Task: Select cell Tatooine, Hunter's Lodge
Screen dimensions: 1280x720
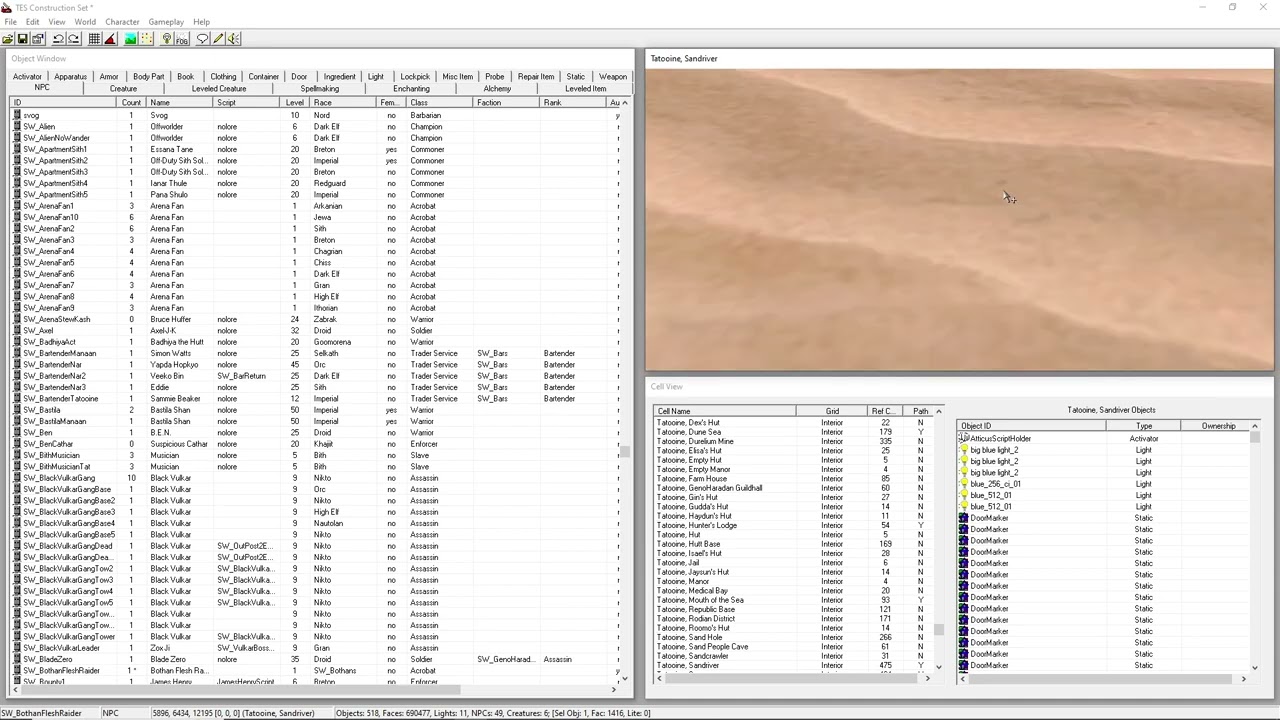Action: [x=793, y=526]
